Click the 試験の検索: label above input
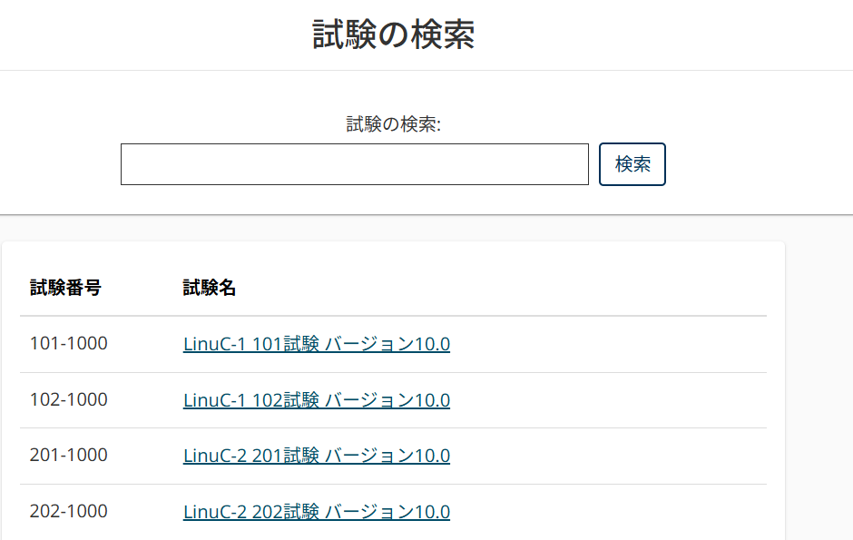853x540 pixels. [x=393, y=125]
